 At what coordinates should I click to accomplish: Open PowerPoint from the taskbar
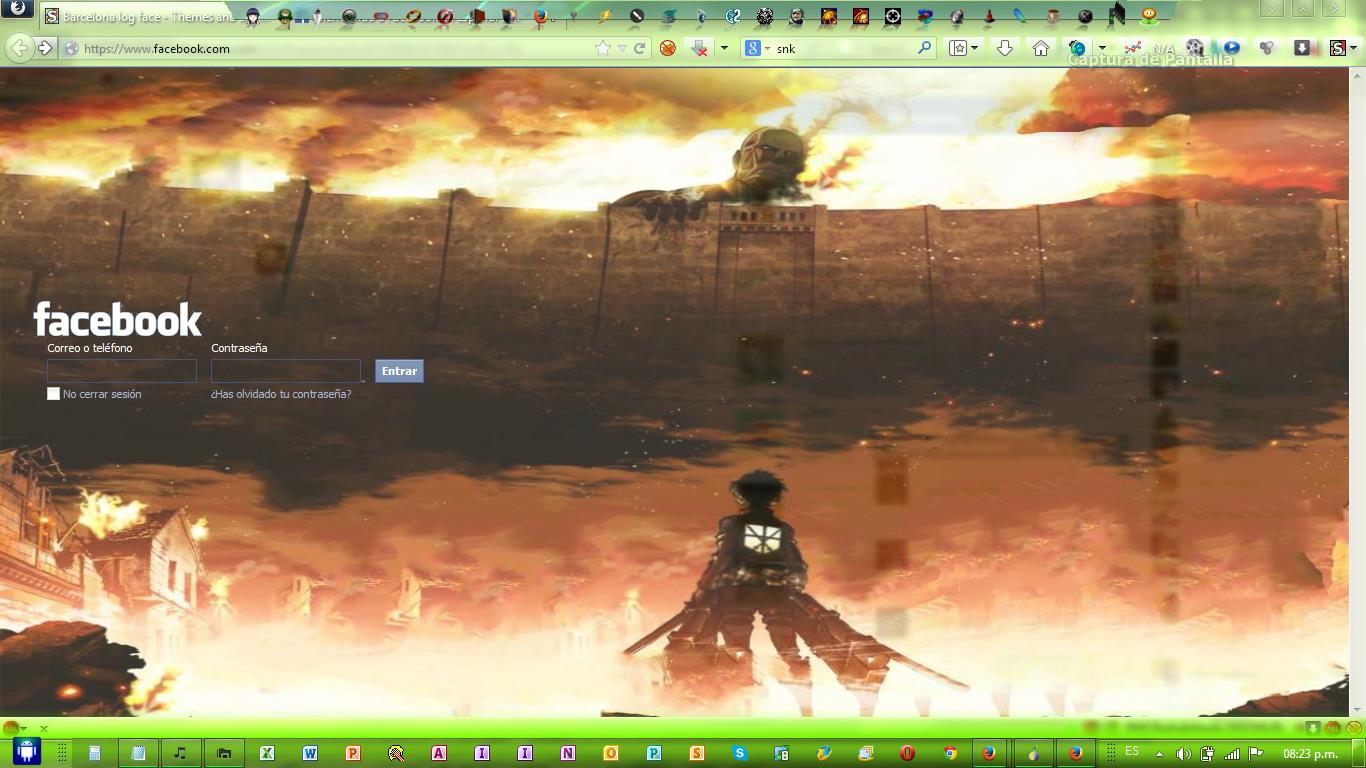pyautogui.click(x=353, y=753)
